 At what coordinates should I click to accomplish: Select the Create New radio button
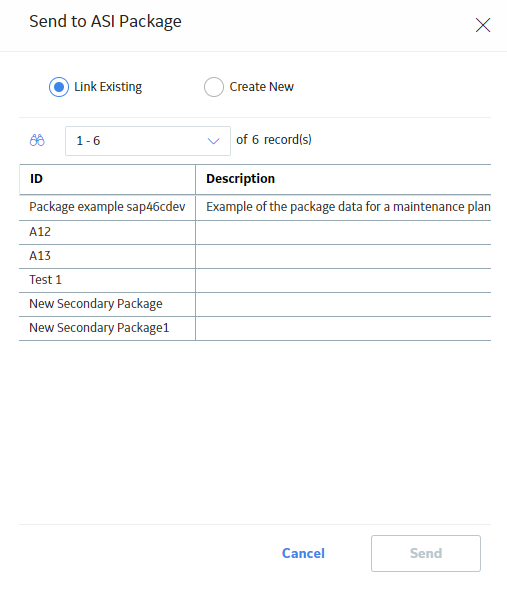(214, 87)
